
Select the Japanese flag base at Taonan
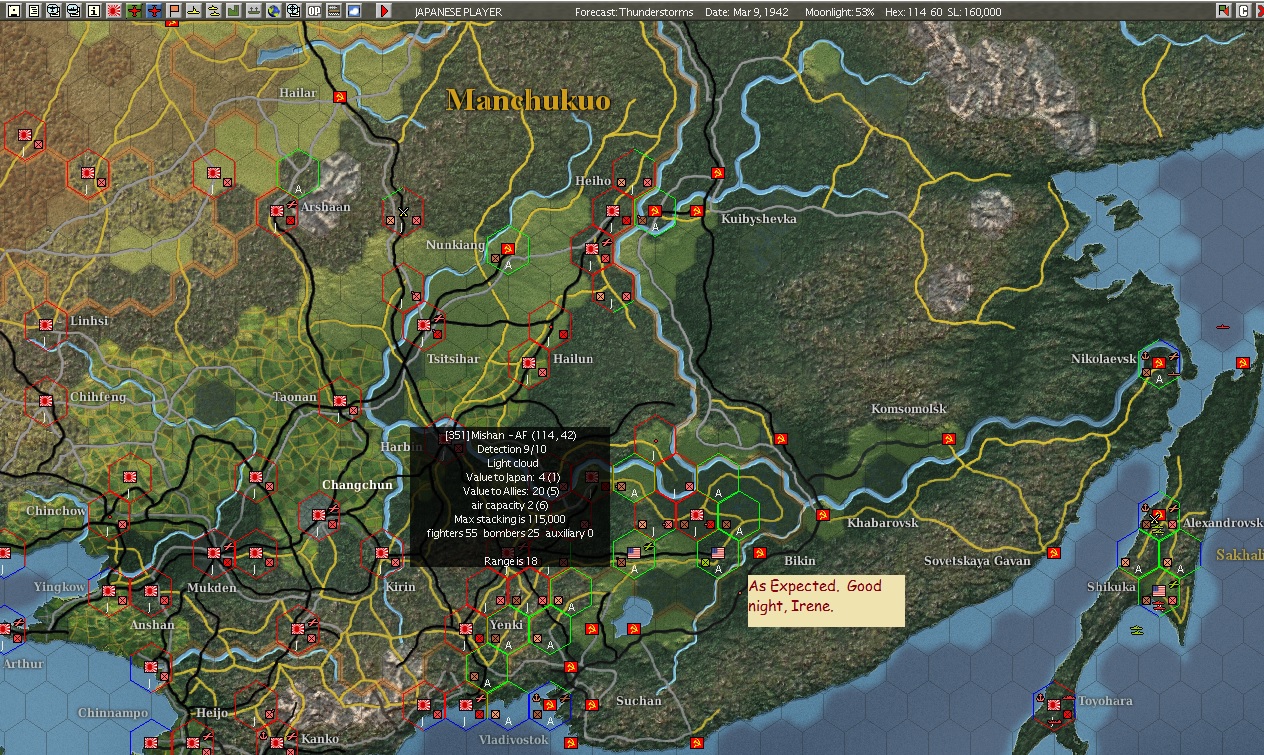click(x=340, y=401)
